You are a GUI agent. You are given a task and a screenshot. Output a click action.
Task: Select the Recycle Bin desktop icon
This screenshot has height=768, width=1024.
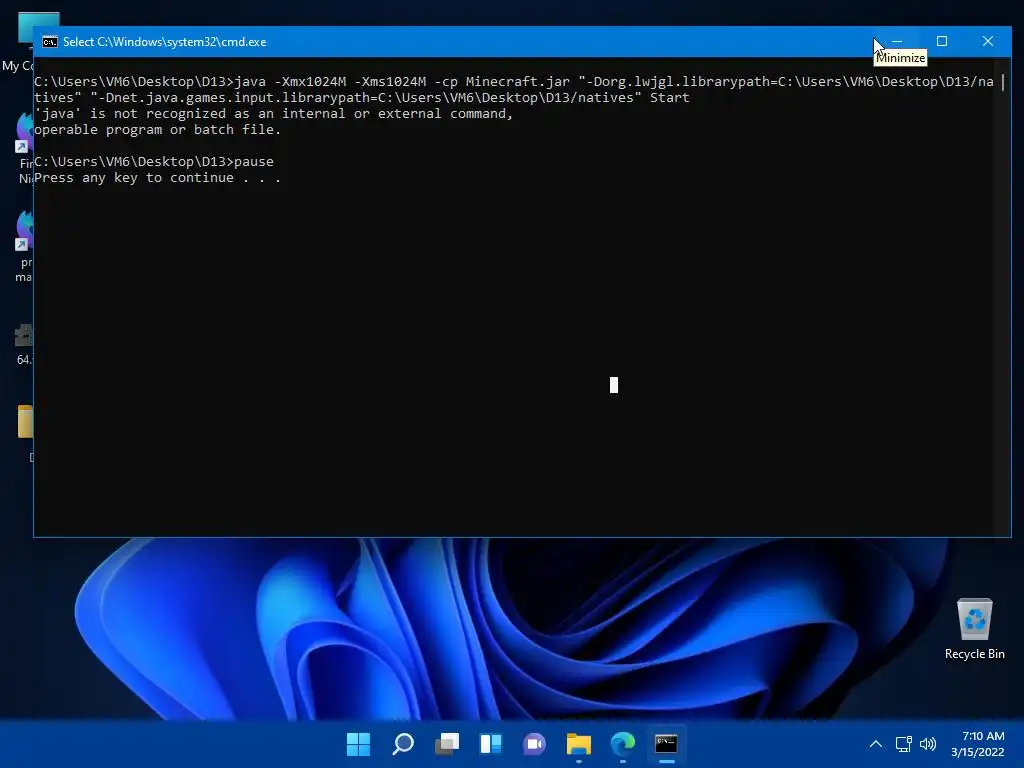coord(974,628)
